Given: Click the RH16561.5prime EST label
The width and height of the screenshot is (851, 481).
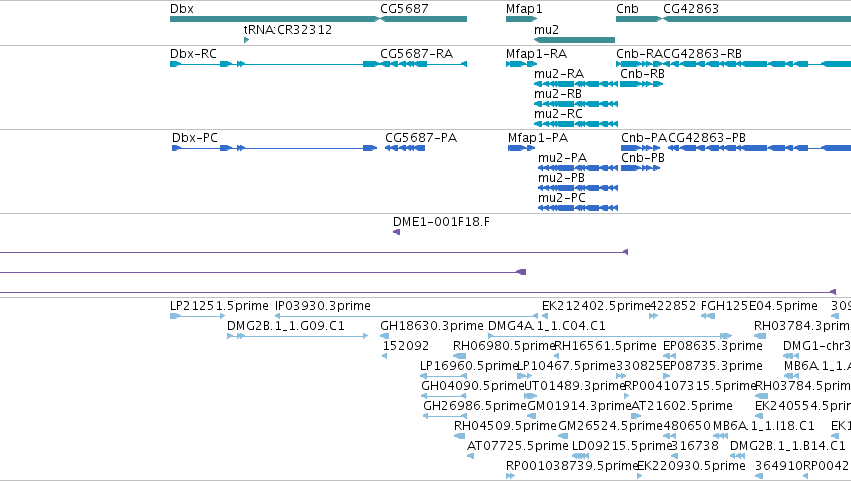Looking at the screenshot, I should coord(605,346).
